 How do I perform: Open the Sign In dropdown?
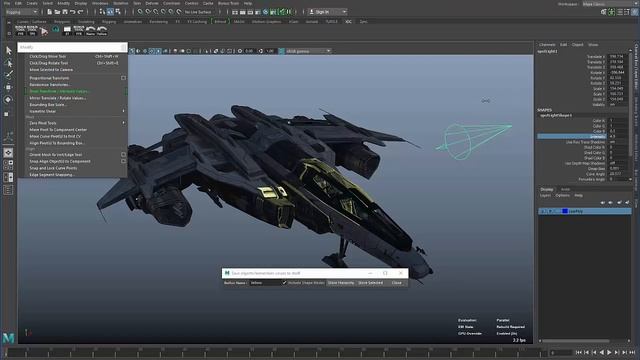(328, 12)
